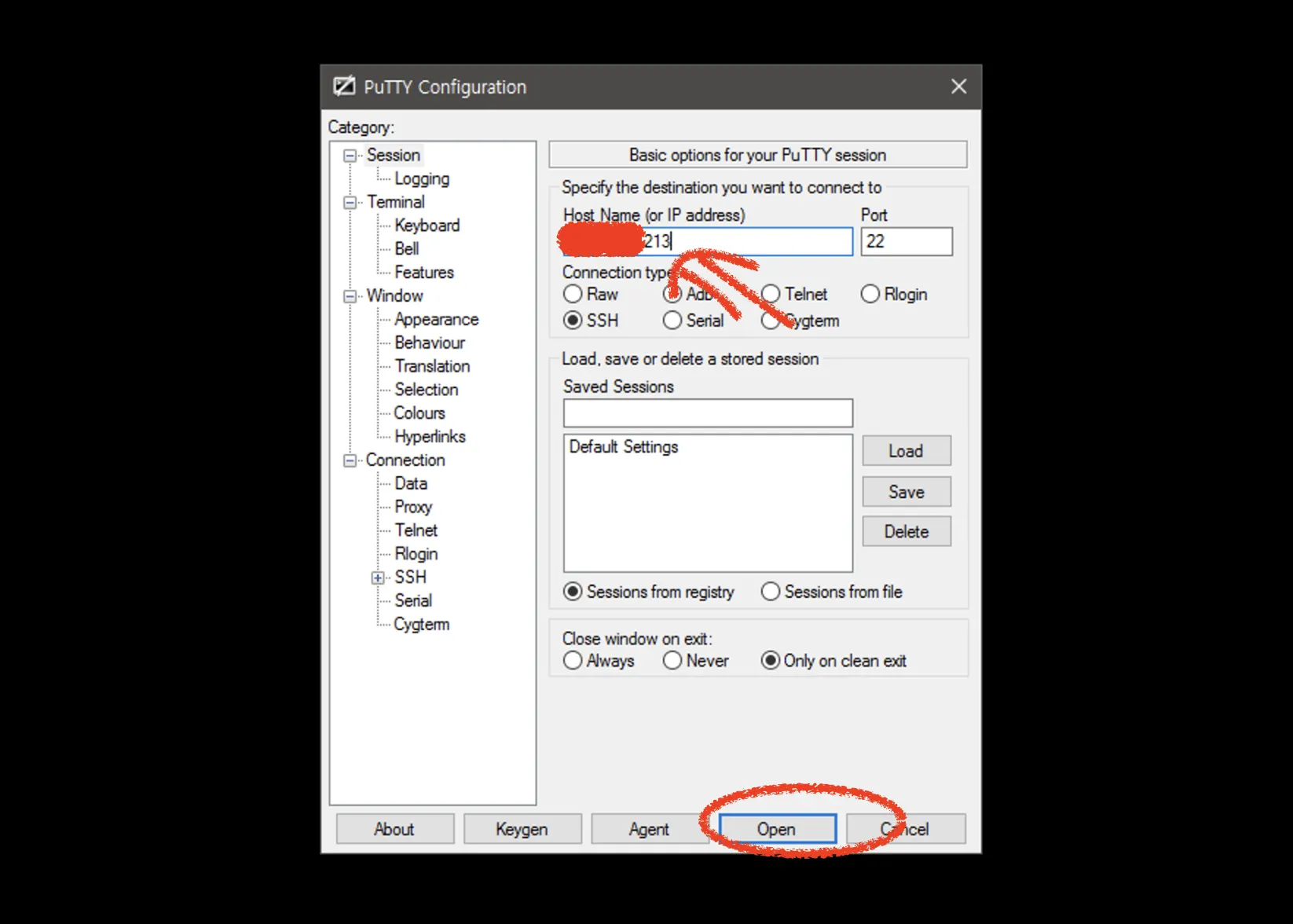1293x924 pixels.
Task: Open the Hyperlinks settings category
Action: 430,437
